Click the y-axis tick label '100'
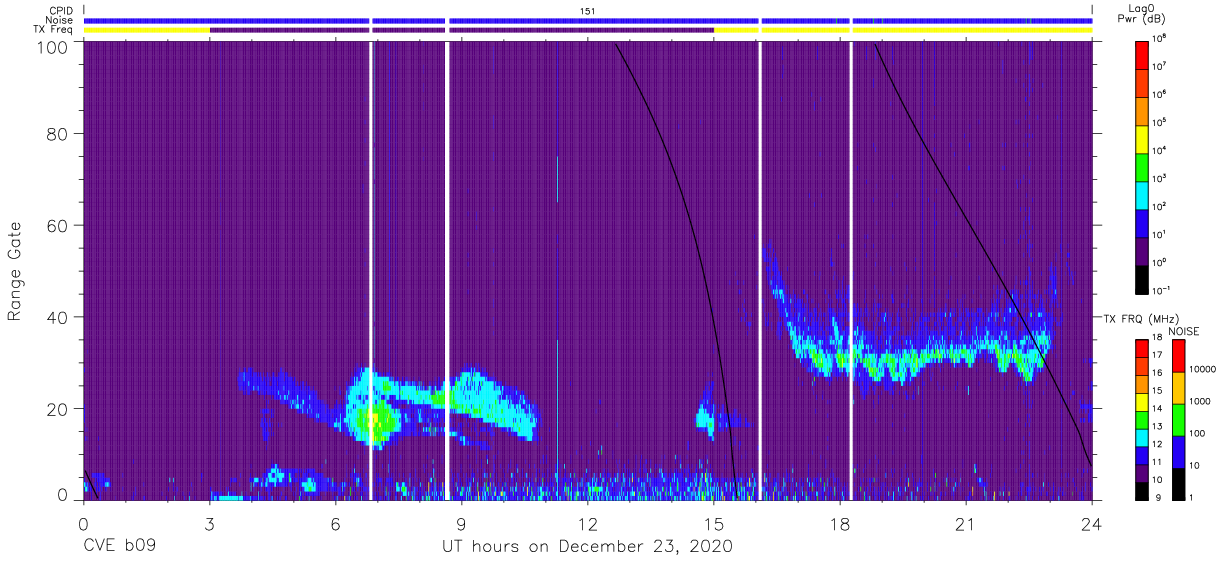 tap(51, 46)
